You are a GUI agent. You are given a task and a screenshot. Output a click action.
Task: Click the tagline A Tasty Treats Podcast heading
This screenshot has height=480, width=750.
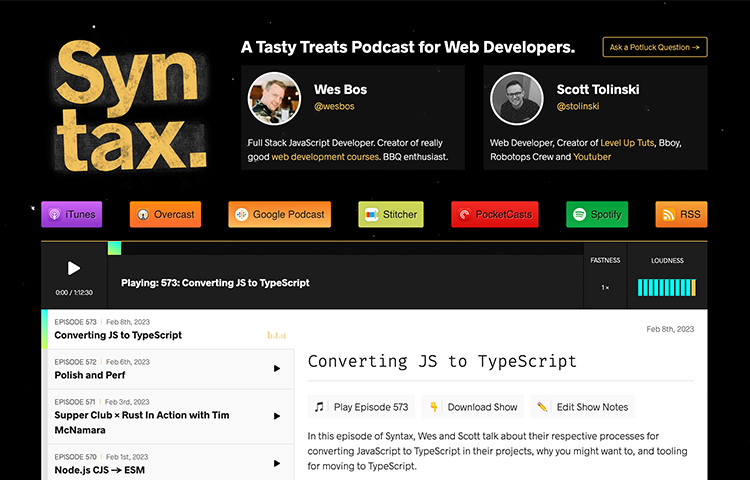[x=408, y=47]
